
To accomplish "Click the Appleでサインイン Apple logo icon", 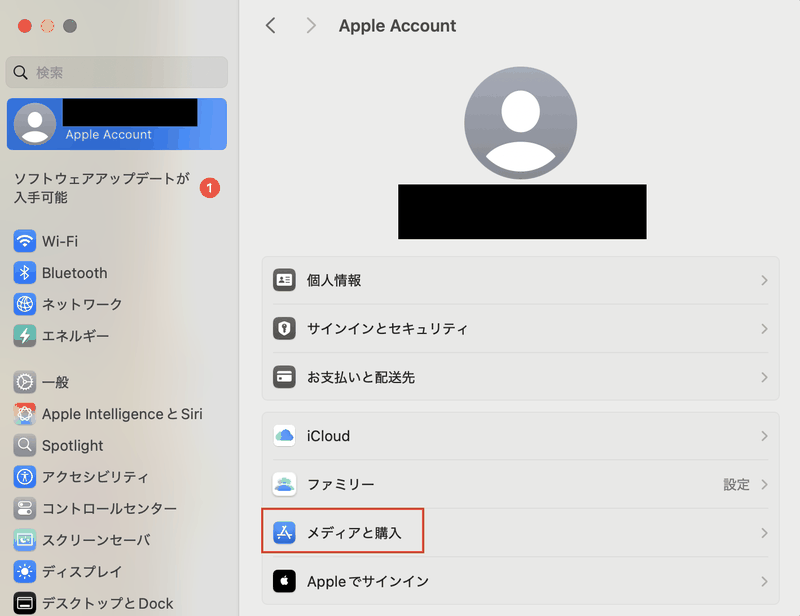I will [x=284, y=581].
